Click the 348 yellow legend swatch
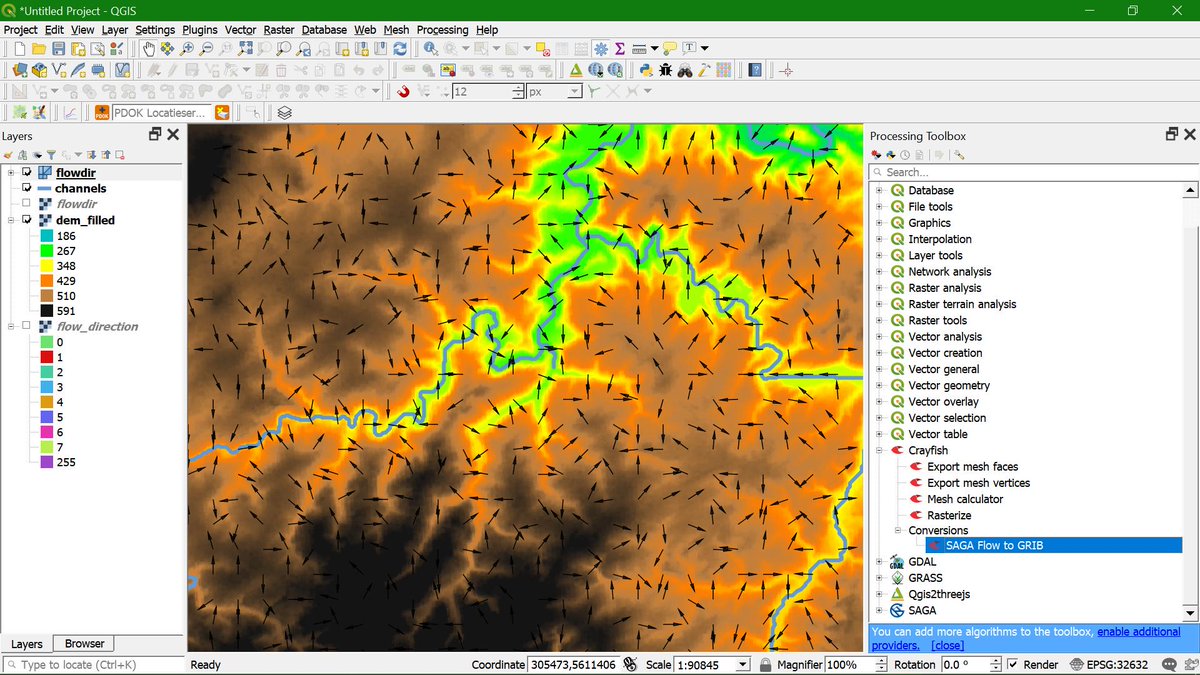The height and width of the screenshot is (675, 1200). [47, 266]
